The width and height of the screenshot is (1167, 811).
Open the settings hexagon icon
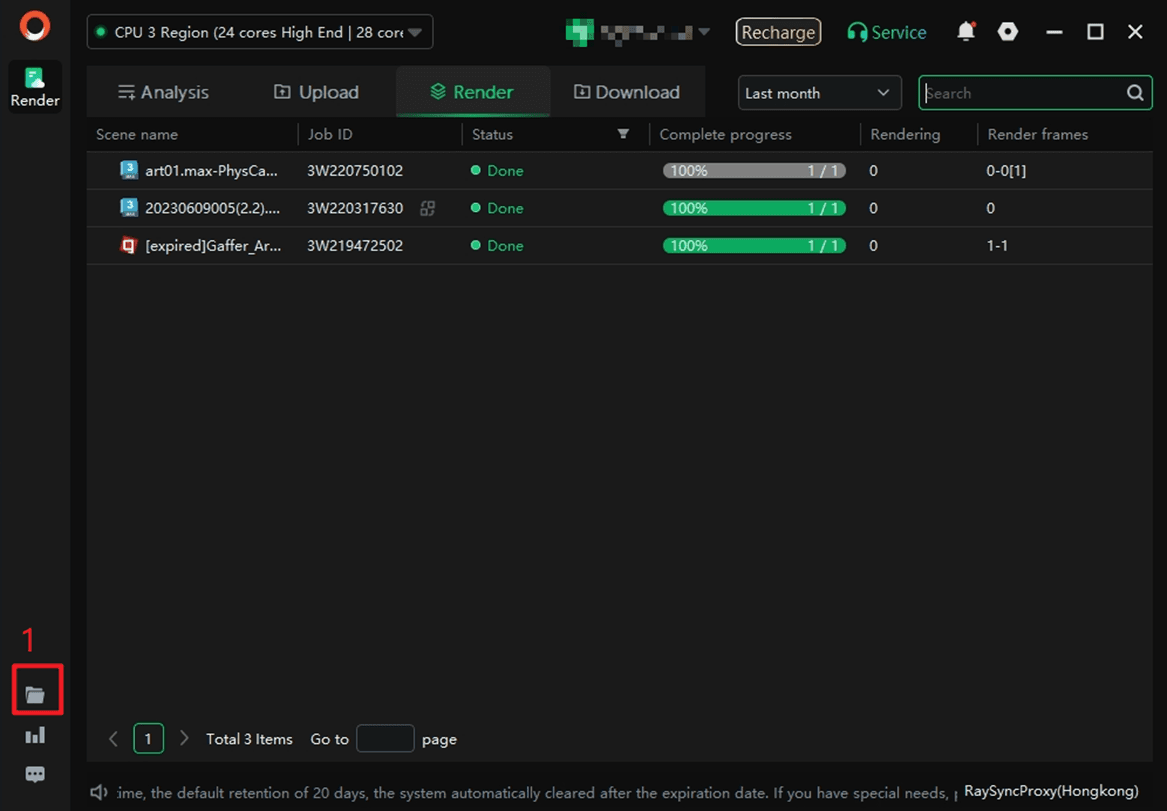point(1008,32)
